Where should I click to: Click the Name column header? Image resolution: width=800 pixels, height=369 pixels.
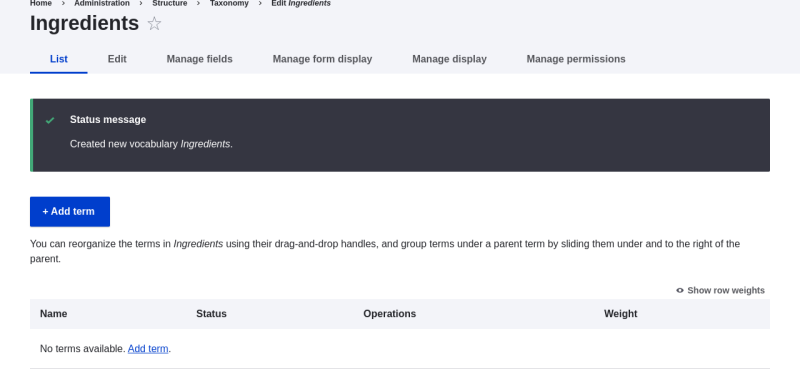(54, 314)
